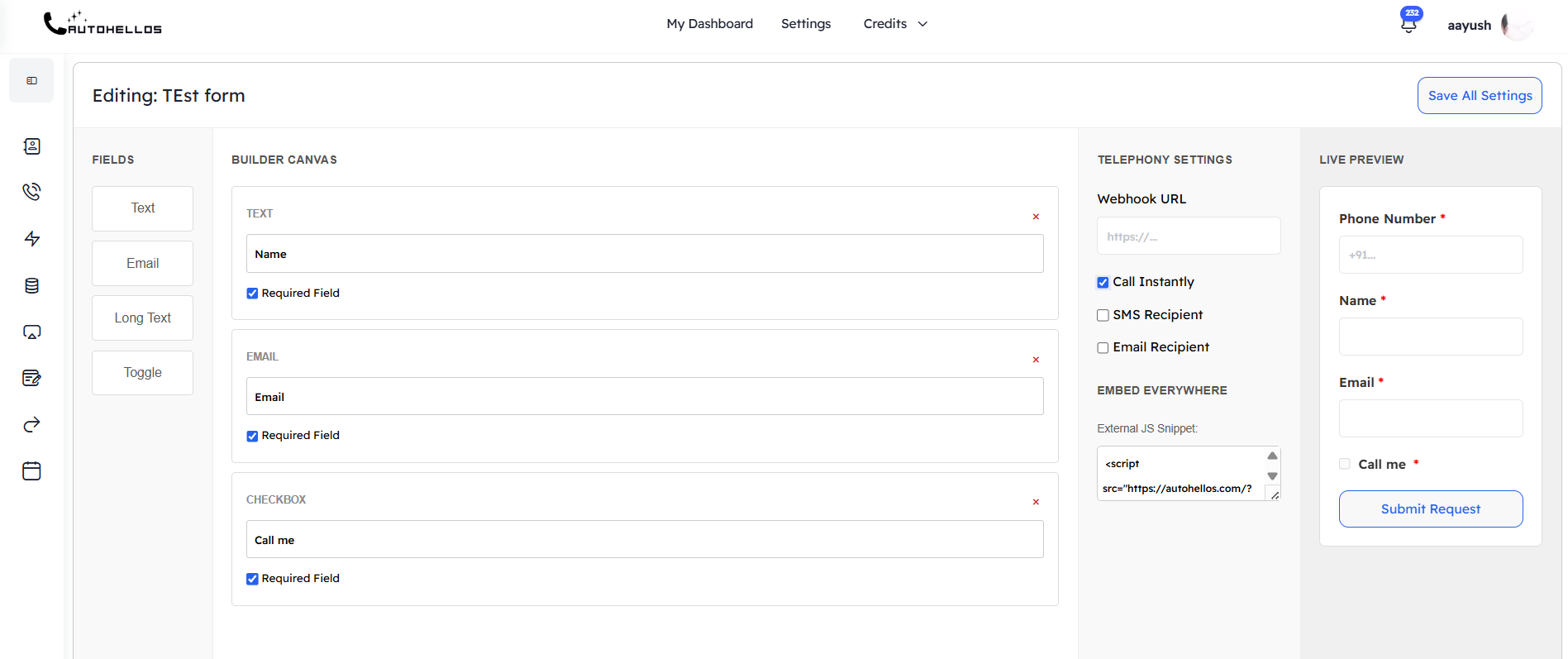Add a Long Text field
The image size is (1568, 659).
(x=142, y=318)
